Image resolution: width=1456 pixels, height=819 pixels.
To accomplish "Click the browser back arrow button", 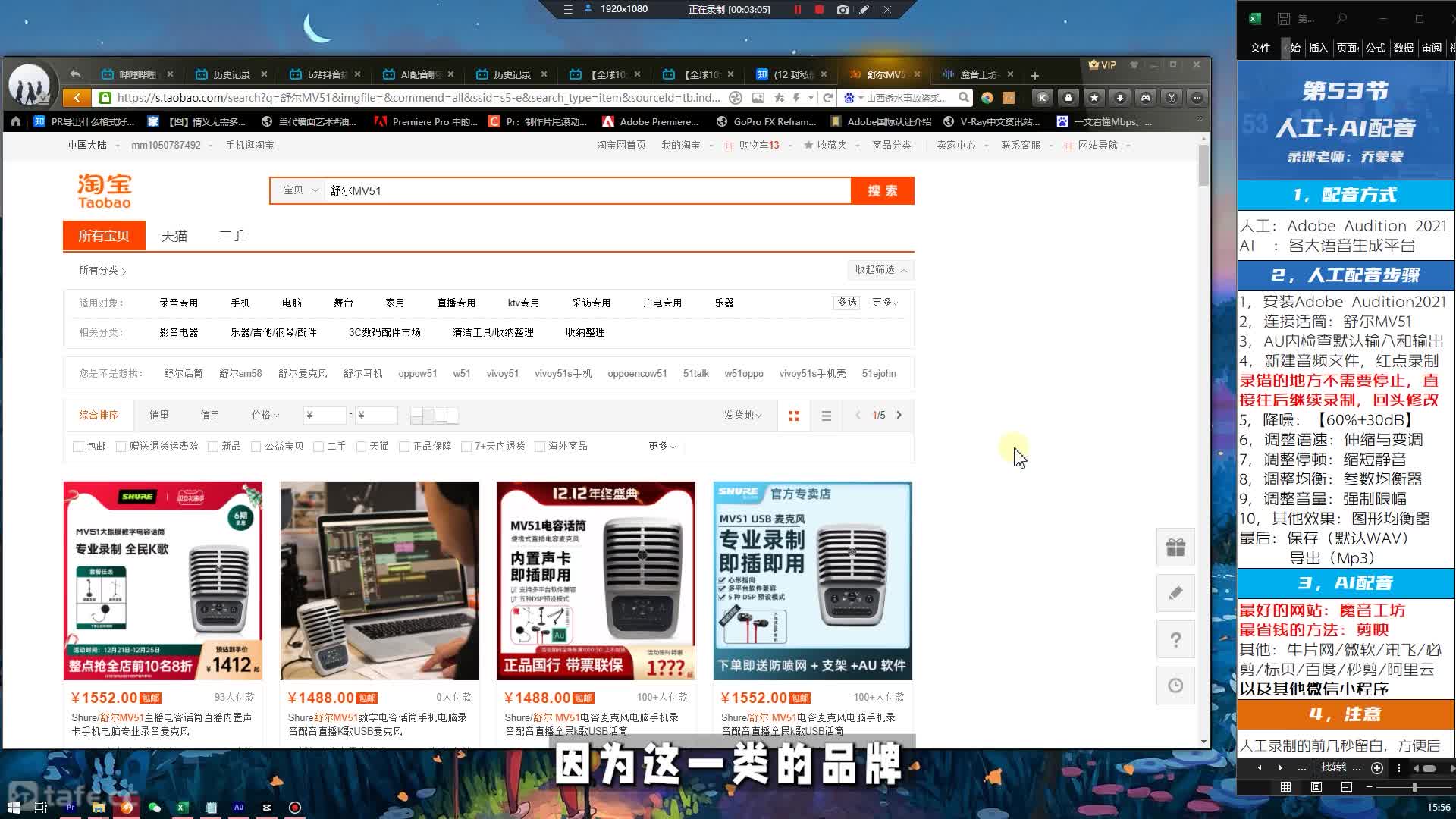I will point(77,97).
